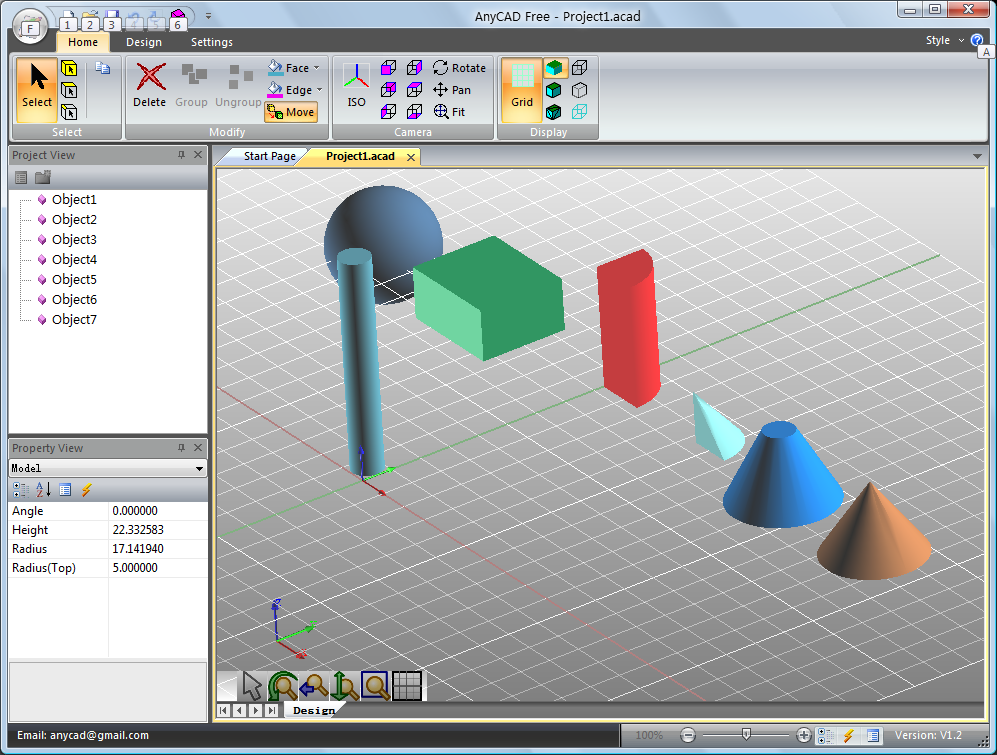
Task: Click the magnifier inside a blue square
Action: pyautogui.click(x=375, y=686)
